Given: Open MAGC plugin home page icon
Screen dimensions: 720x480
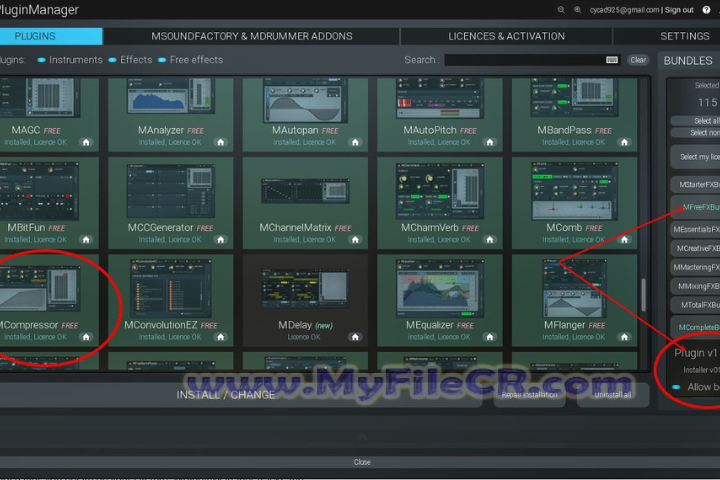Looking at the screenshot, I should click(x=86, y=142).
